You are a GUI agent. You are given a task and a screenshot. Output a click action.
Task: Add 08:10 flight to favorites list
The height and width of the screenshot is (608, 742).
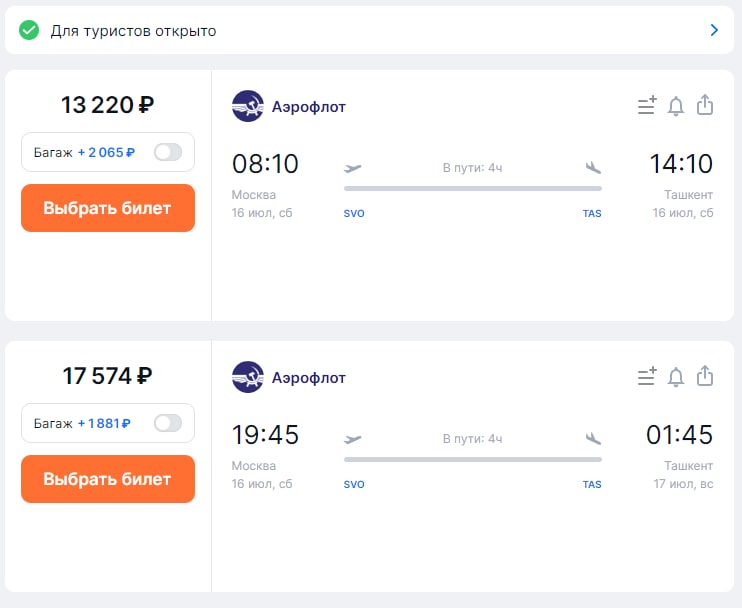click(x=647, y=106)
